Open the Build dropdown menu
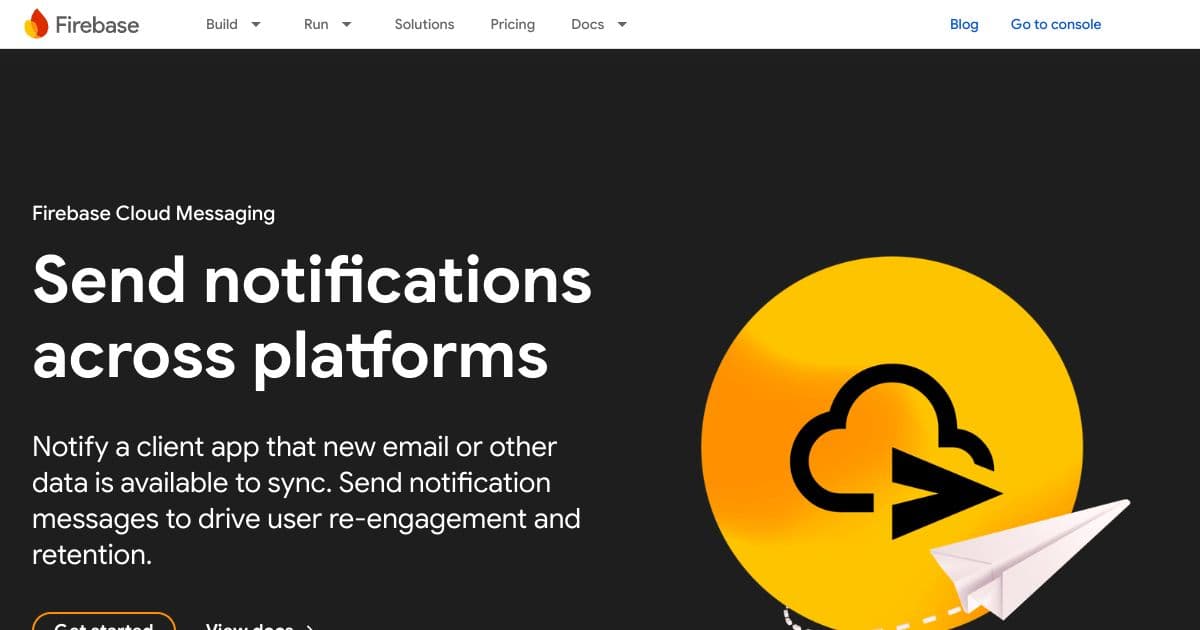This screenshot has width=1200, height=630. (x=232, y=24)
